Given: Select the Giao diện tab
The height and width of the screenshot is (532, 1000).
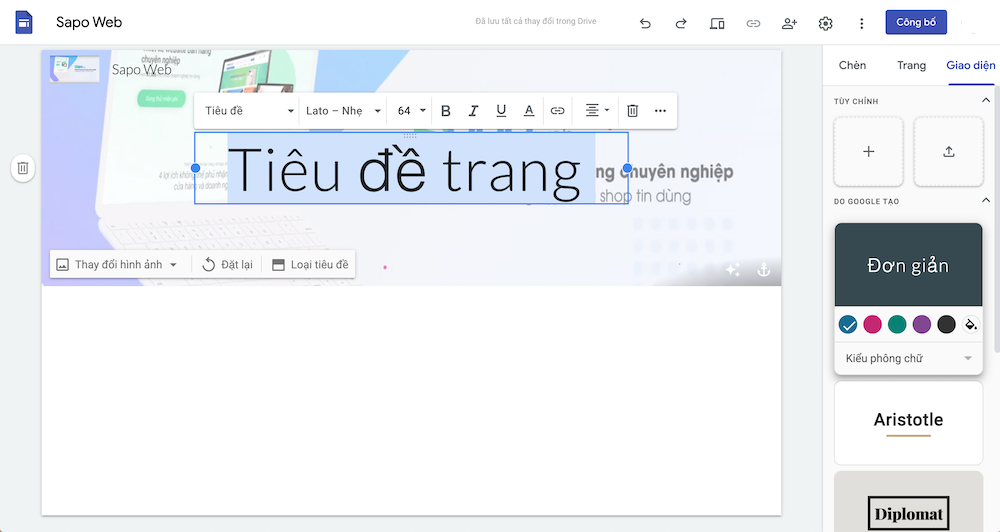Looking at the screenshot, I should click(x=971, y=65).
